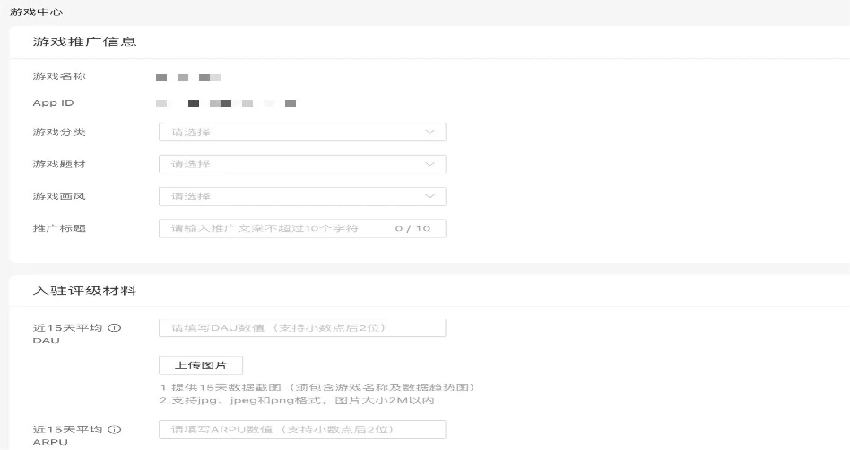Click the masked 游戏名称 value

click(x=189, y=77)
